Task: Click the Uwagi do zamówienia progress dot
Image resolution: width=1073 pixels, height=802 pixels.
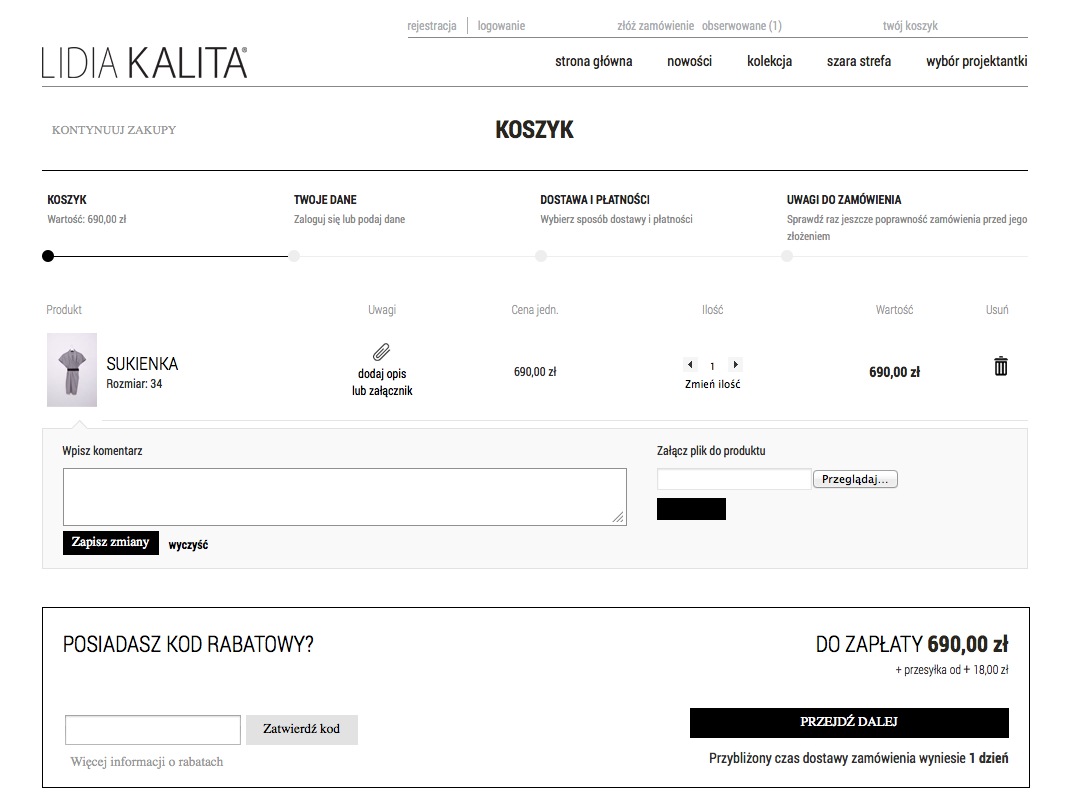Action: 787,256
